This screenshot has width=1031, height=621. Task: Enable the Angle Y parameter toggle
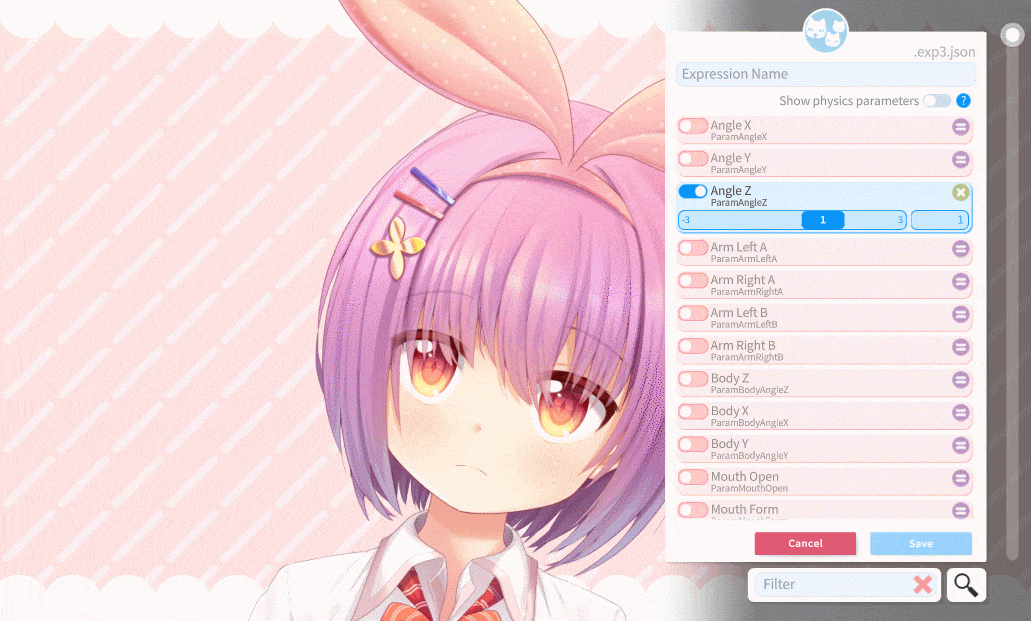click(x=692, y=158)
